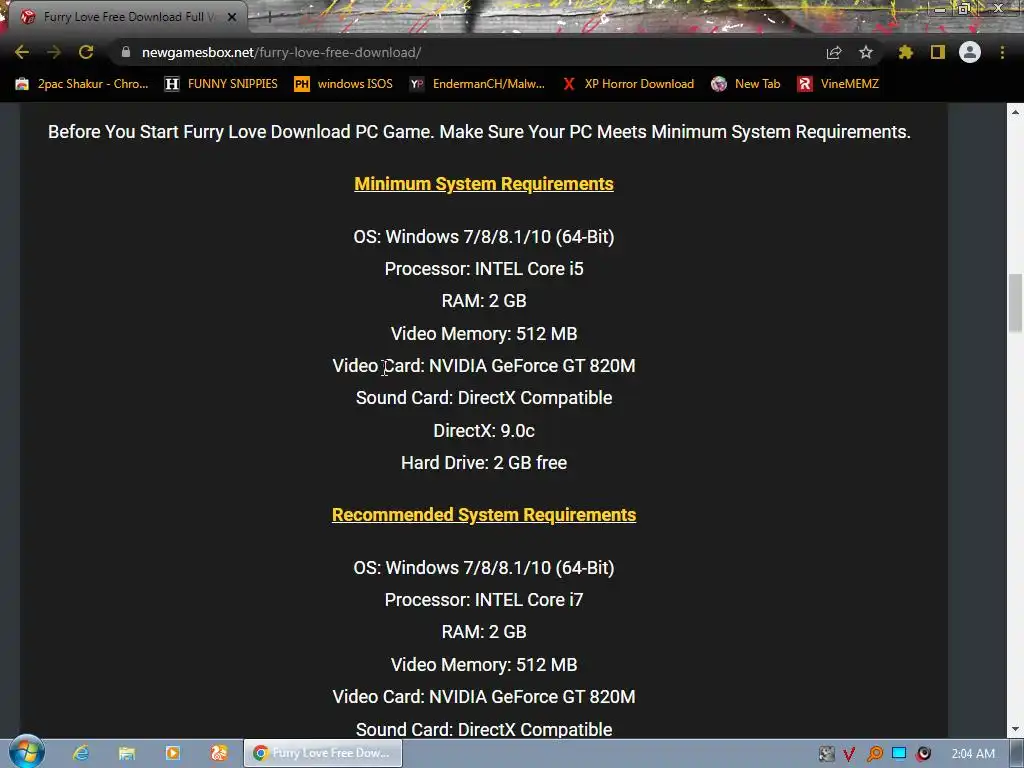Image resolution: width=1024 pixels, height=768 pixels.
Task: Reload the current page
Action: (x=86, y=52)
